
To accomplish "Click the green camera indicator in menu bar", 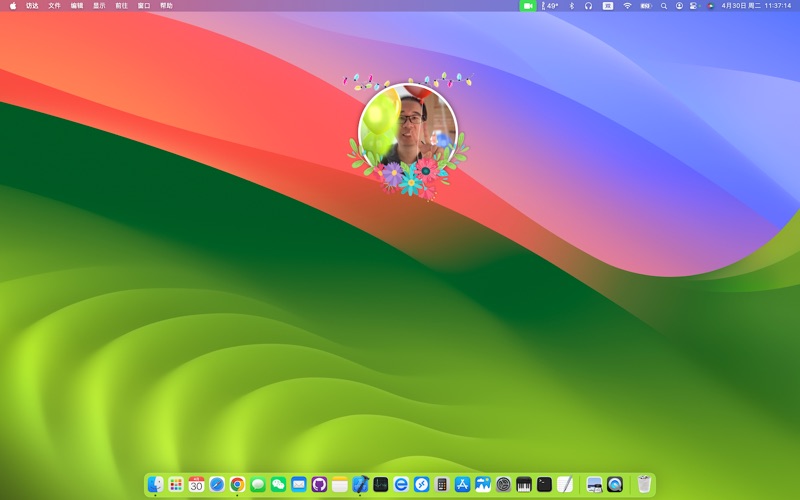I will pos(527,6).
